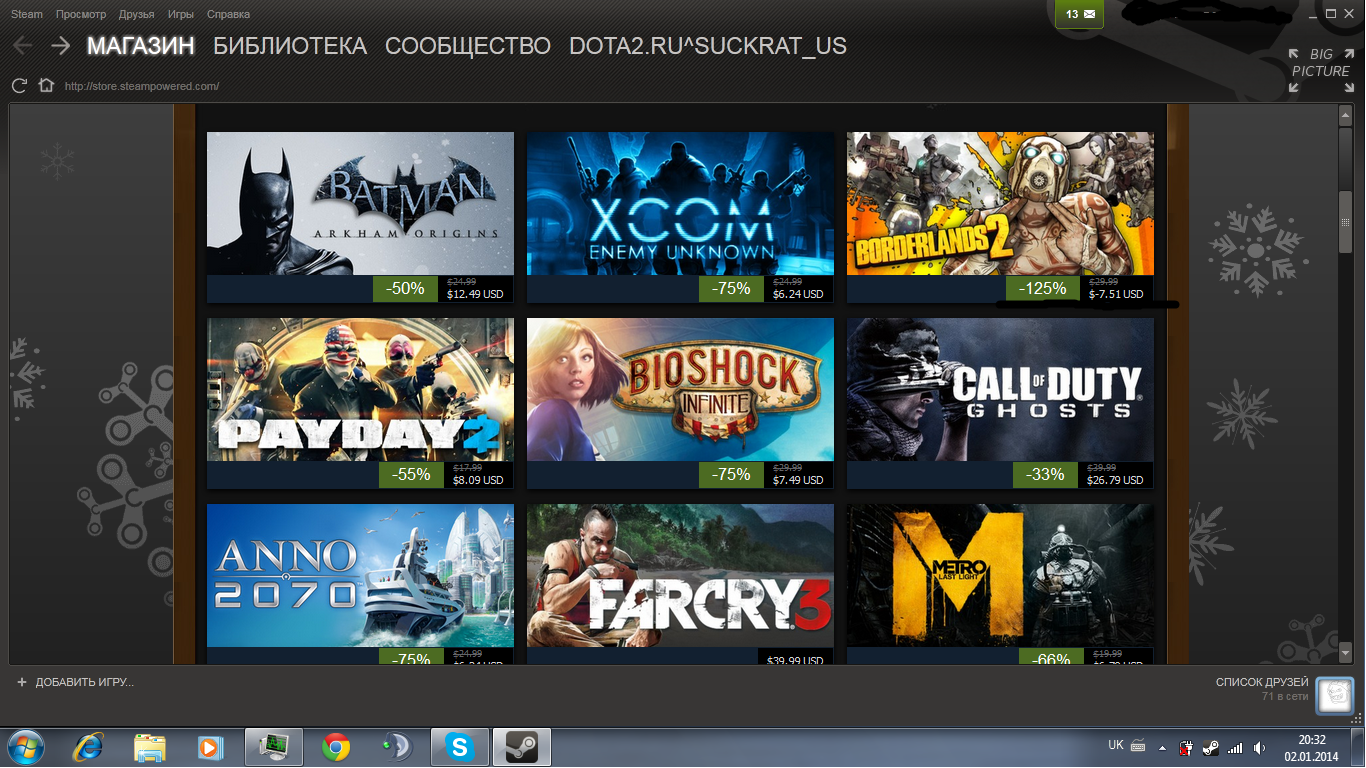
Task: Open СПИСОК ДРУЗЕЙ friends list
Action: (x=1262, y=682)
